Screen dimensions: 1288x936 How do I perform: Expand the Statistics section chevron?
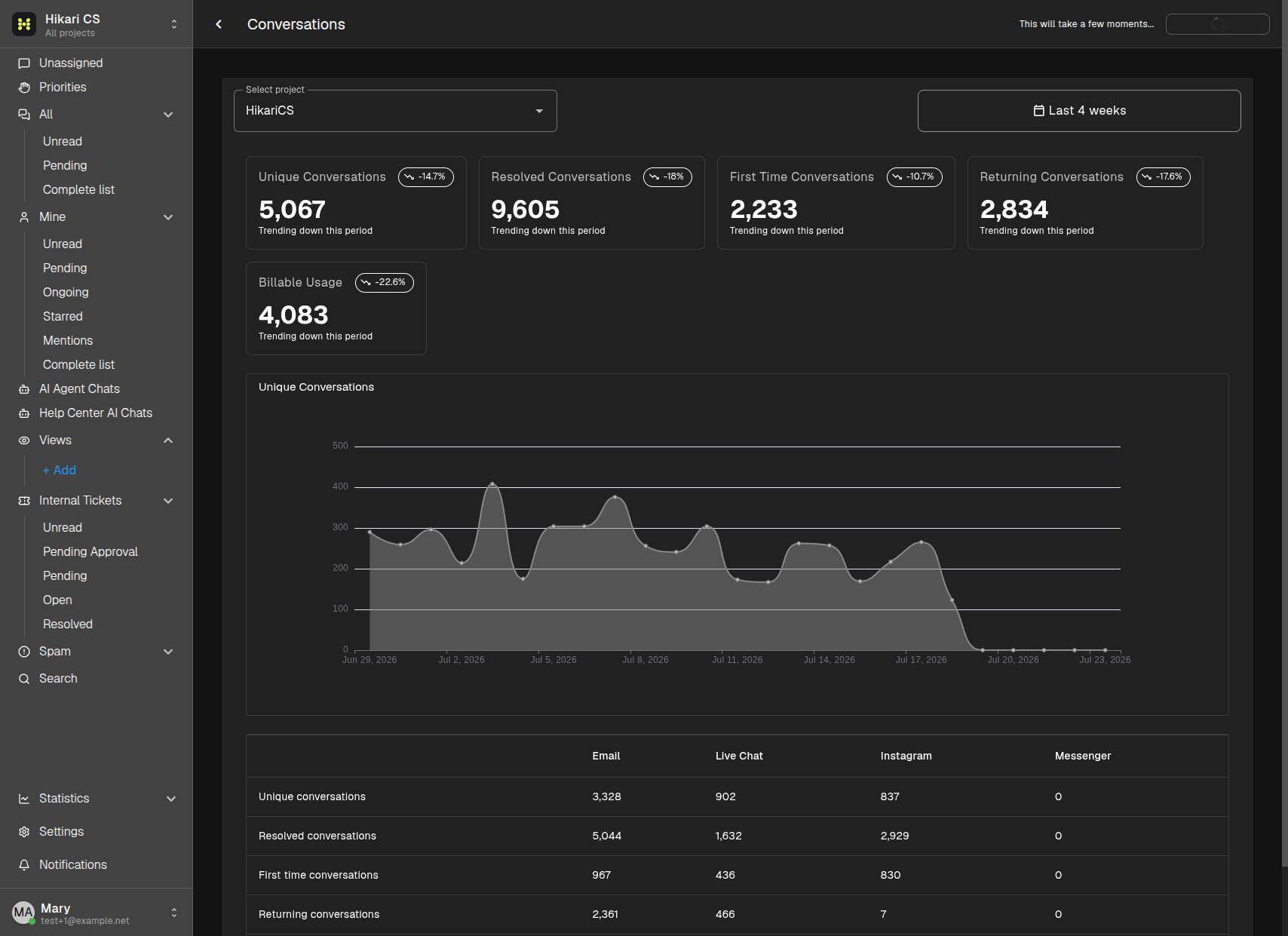[171, 799]
